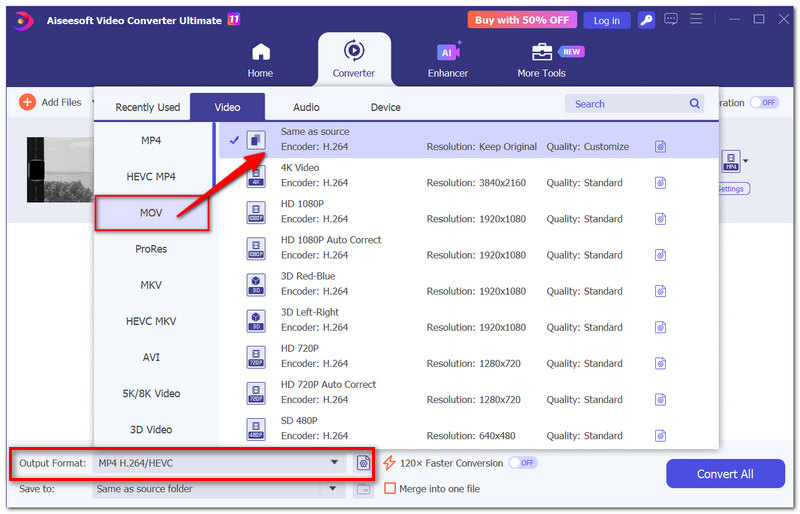Screen dimensions: 800x514
Task: Click the Add Files label
Action: click(x=61, y=102)
